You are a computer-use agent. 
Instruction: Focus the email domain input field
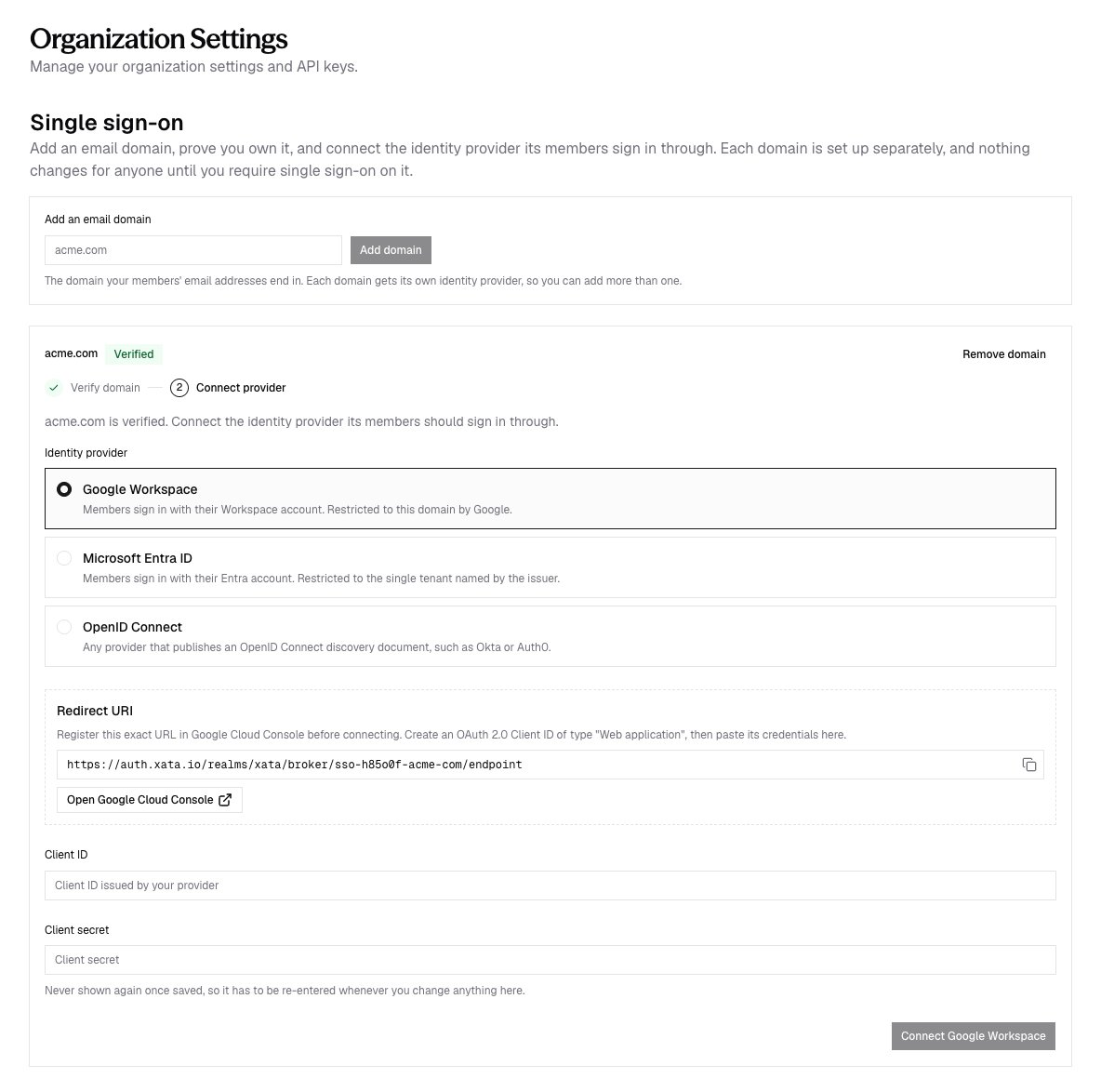193,250
